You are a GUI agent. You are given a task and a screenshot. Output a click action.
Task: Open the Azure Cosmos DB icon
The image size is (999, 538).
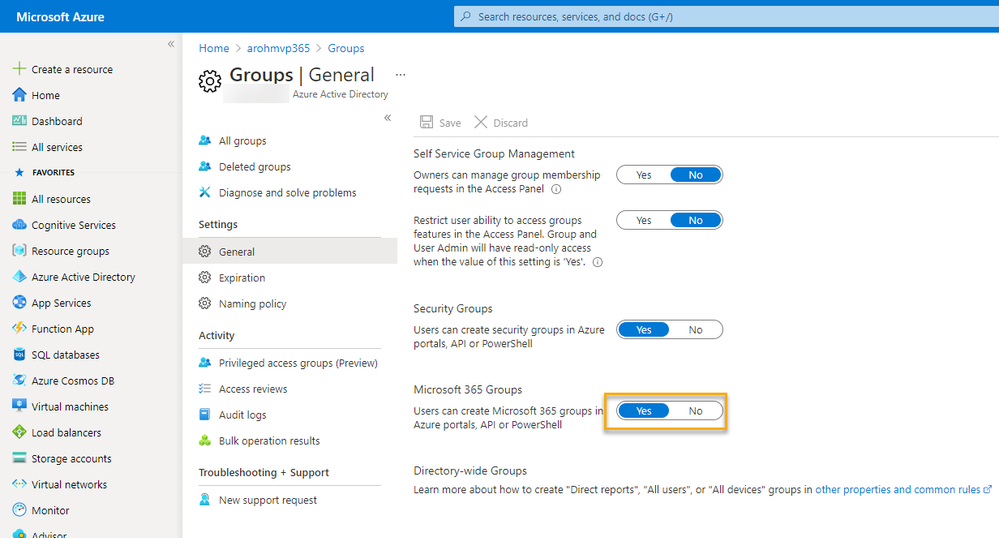[19, 381]
